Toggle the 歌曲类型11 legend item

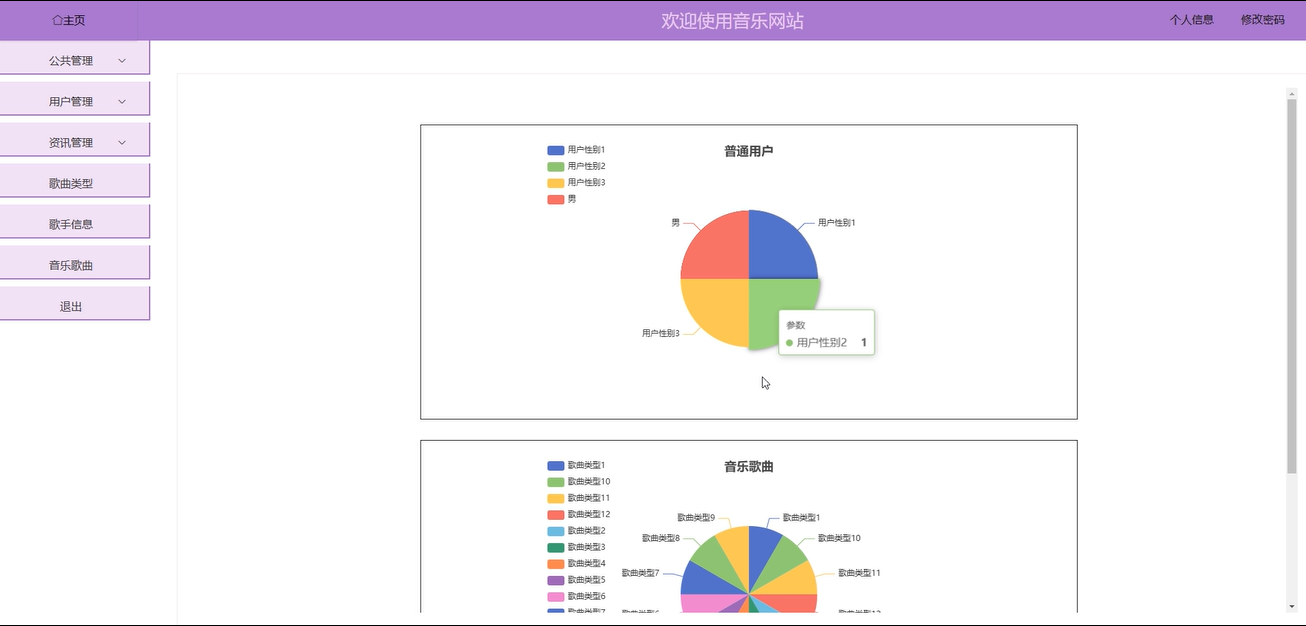click(579, 498)
